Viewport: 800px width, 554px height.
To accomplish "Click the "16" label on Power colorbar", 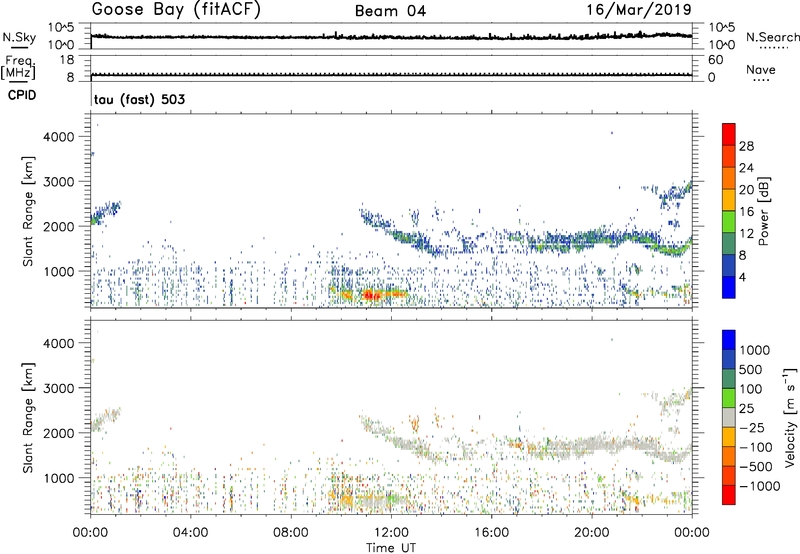I will [x=746, y=212].
